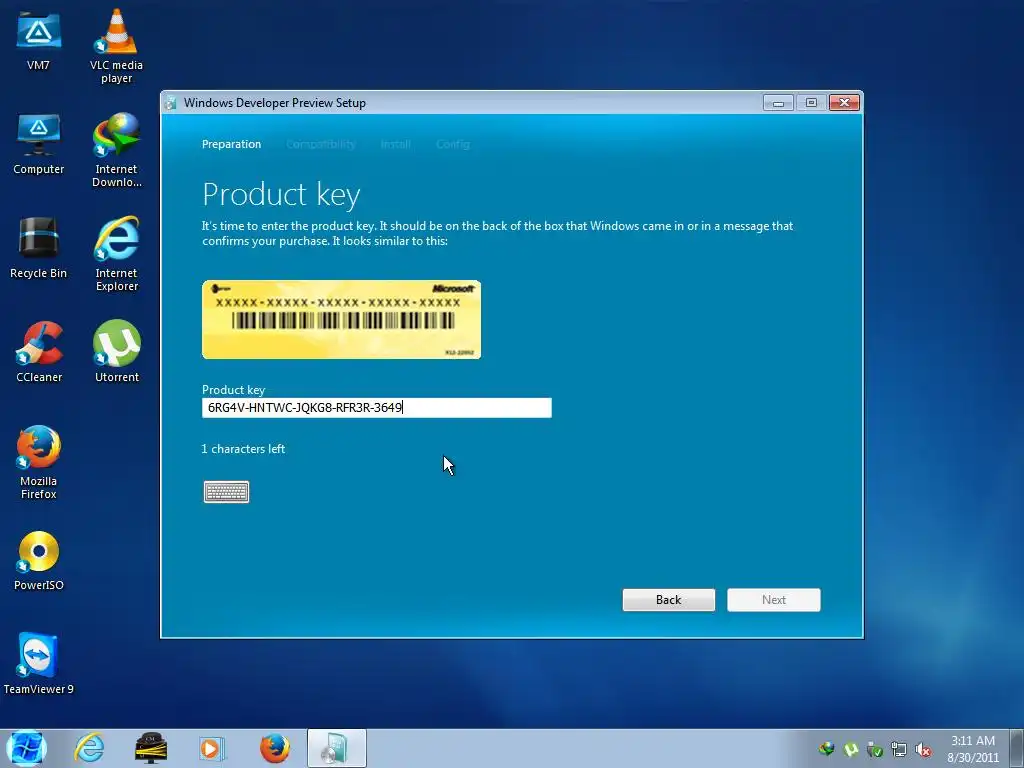Open Windows Media Player in taskbar
The height and width of the screenshot is (768, 1024).
click(212, 748)
